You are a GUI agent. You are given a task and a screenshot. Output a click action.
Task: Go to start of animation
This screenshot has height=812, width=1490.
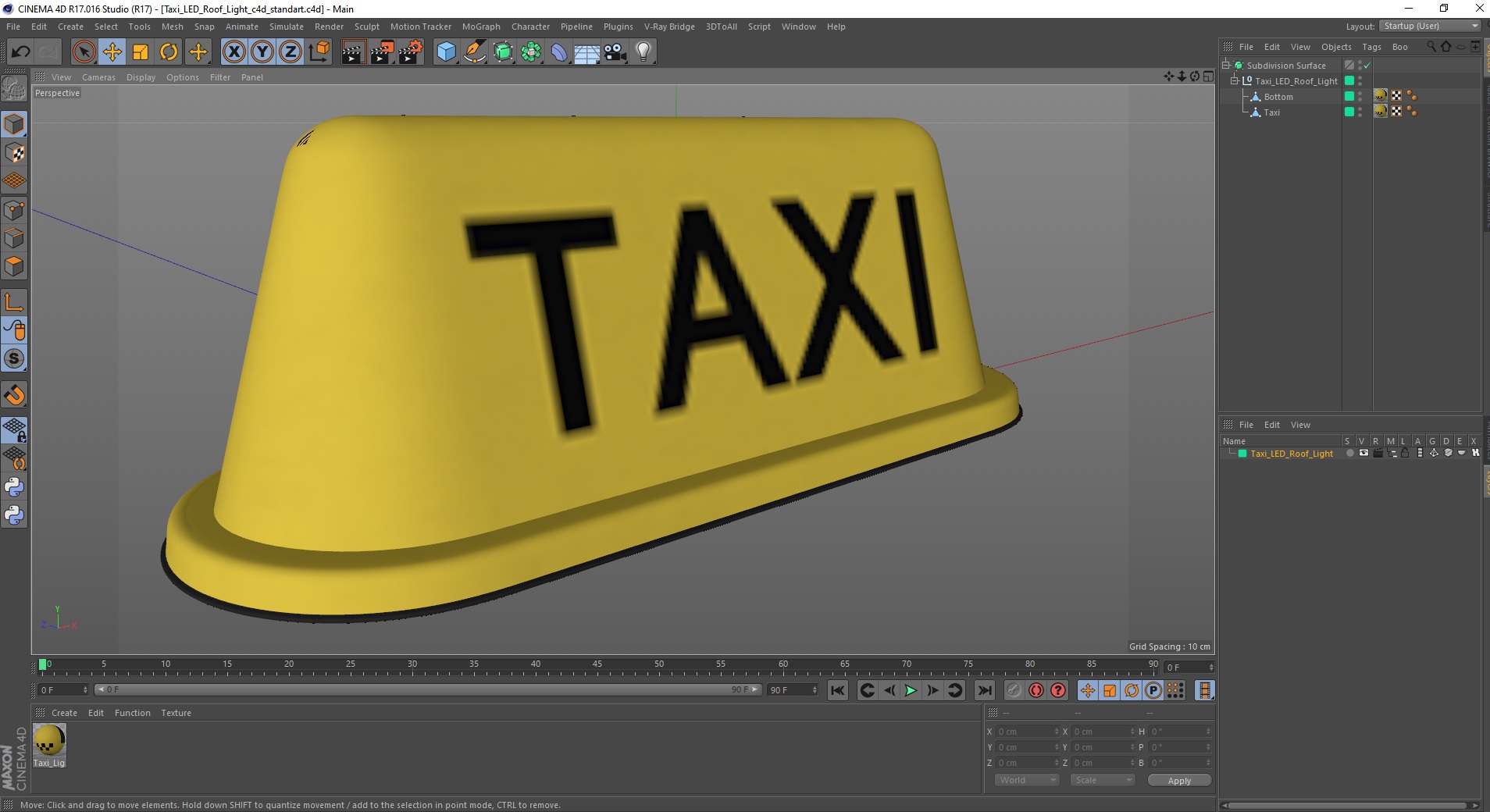tap(838, 690)
